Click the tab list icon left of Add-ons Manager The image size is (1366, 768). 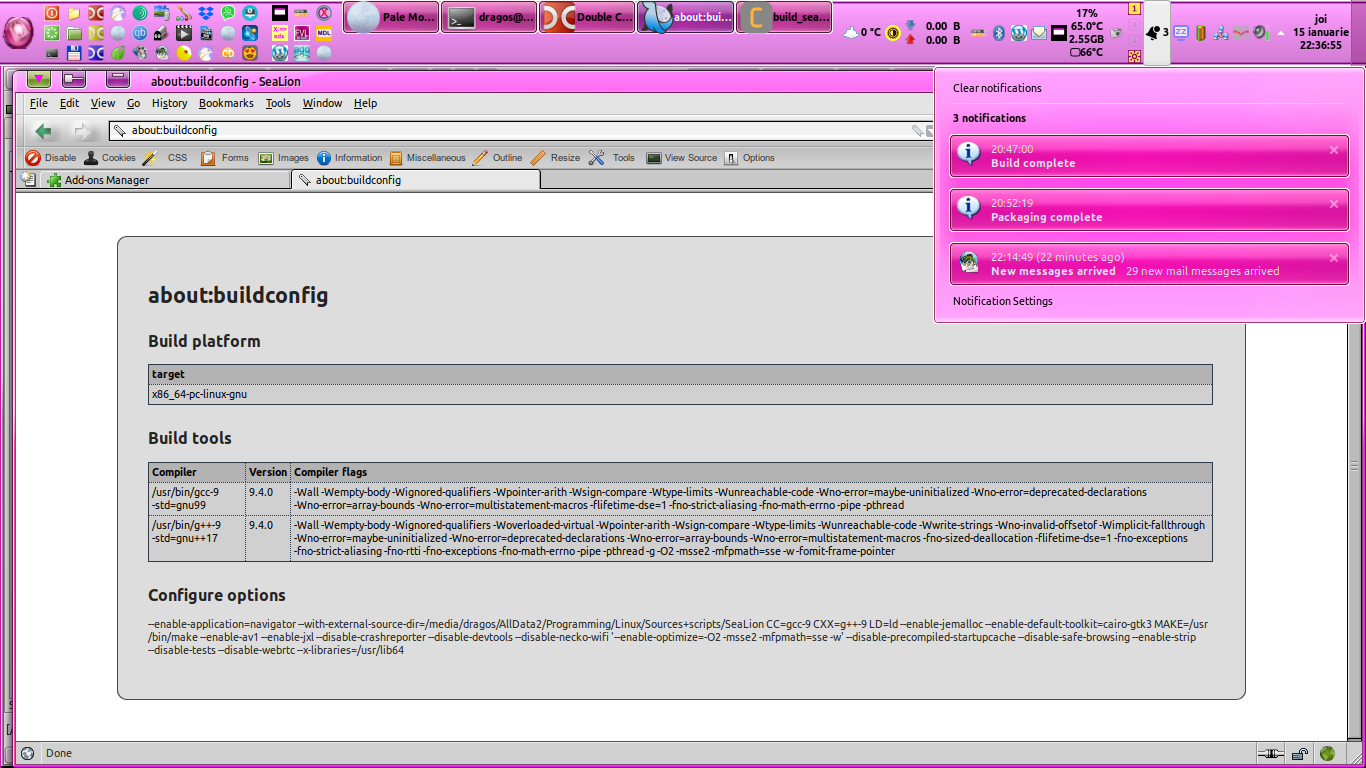[x=27, y=180]
